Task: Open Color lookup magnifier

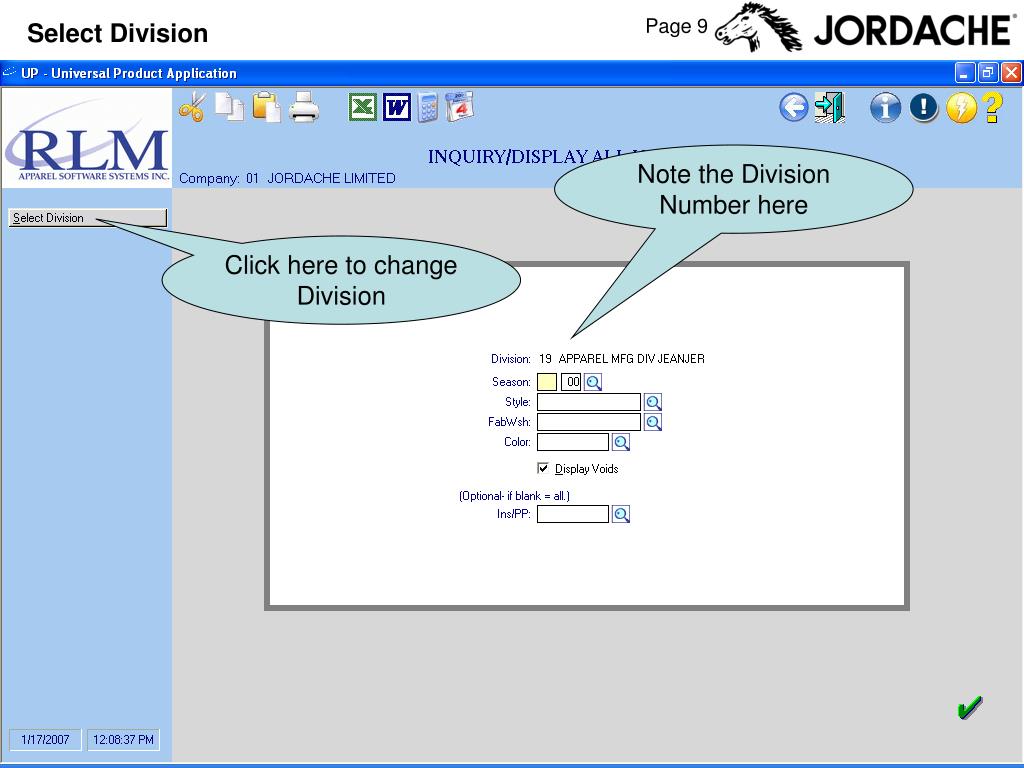Action: pos(621,442)
